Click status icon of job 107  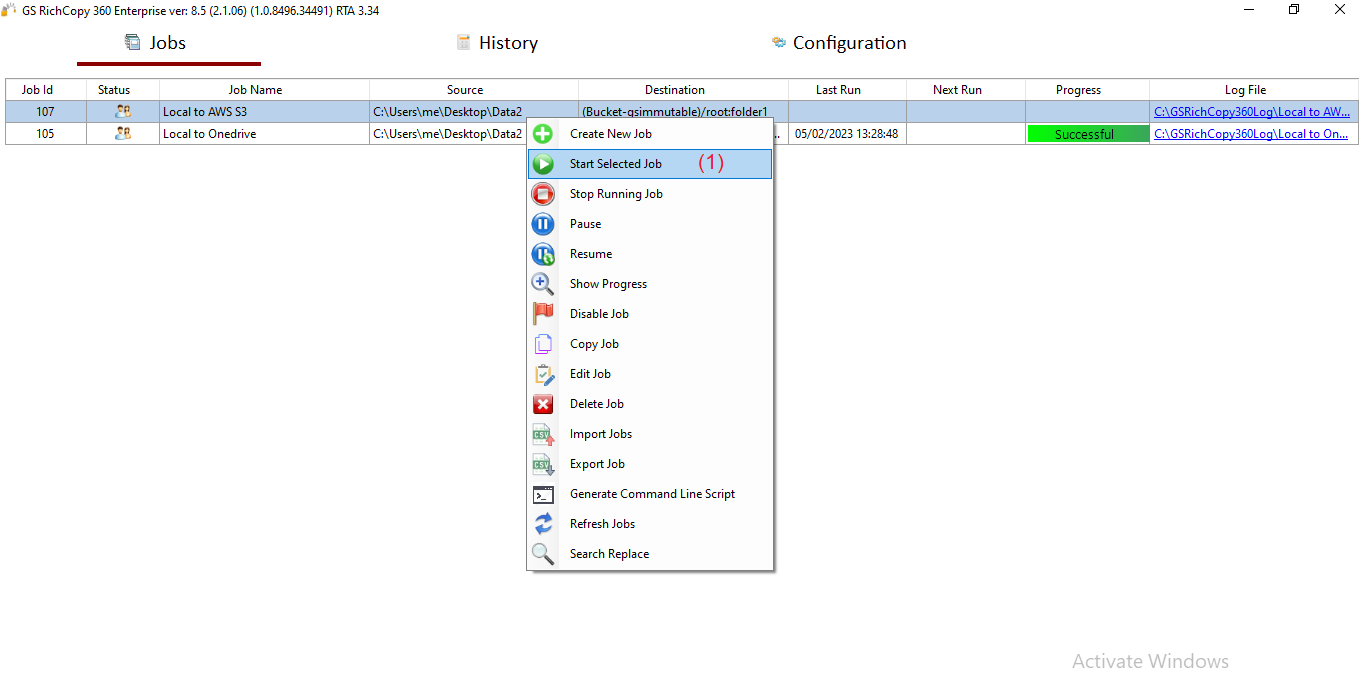point(123,111)
